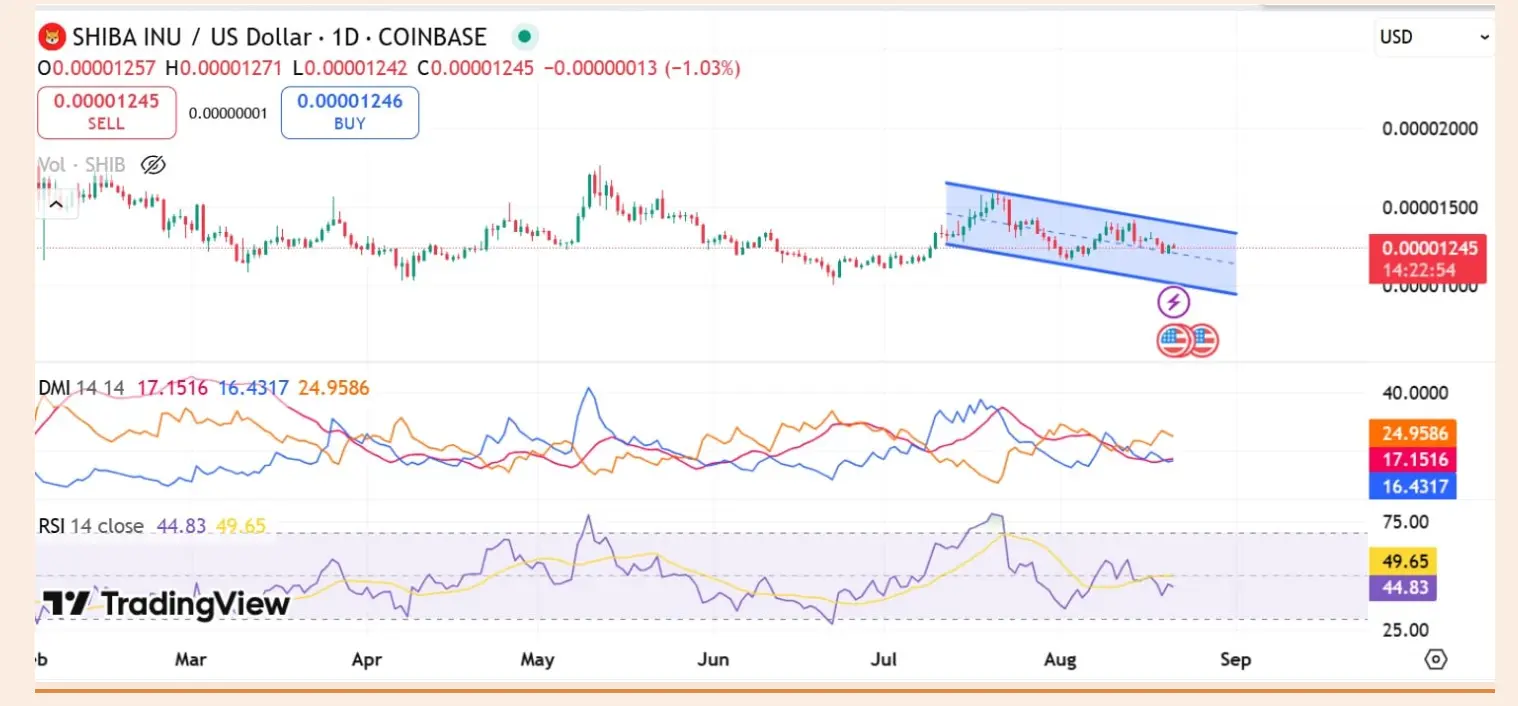
Task: Select the DMI 14 14 indicator label
Action: click(83, 388)
